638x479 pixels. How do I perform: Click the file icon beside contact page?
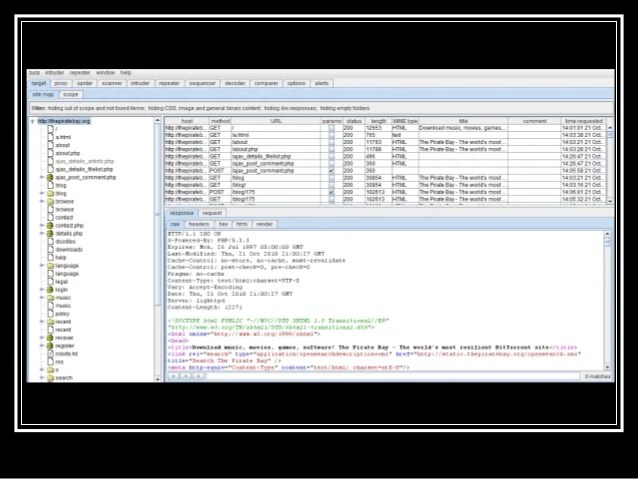point(50,217)
